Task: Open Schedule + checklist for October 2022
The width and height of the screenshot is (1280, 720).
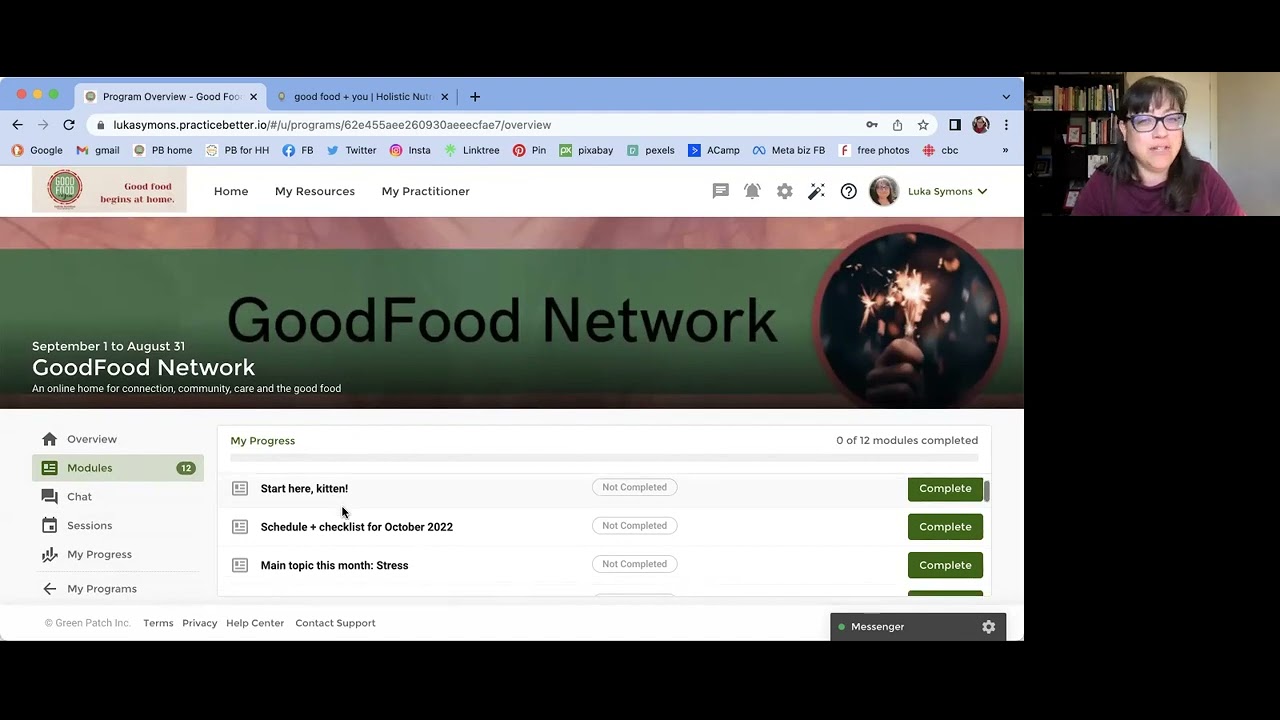Action: (356, 527)
